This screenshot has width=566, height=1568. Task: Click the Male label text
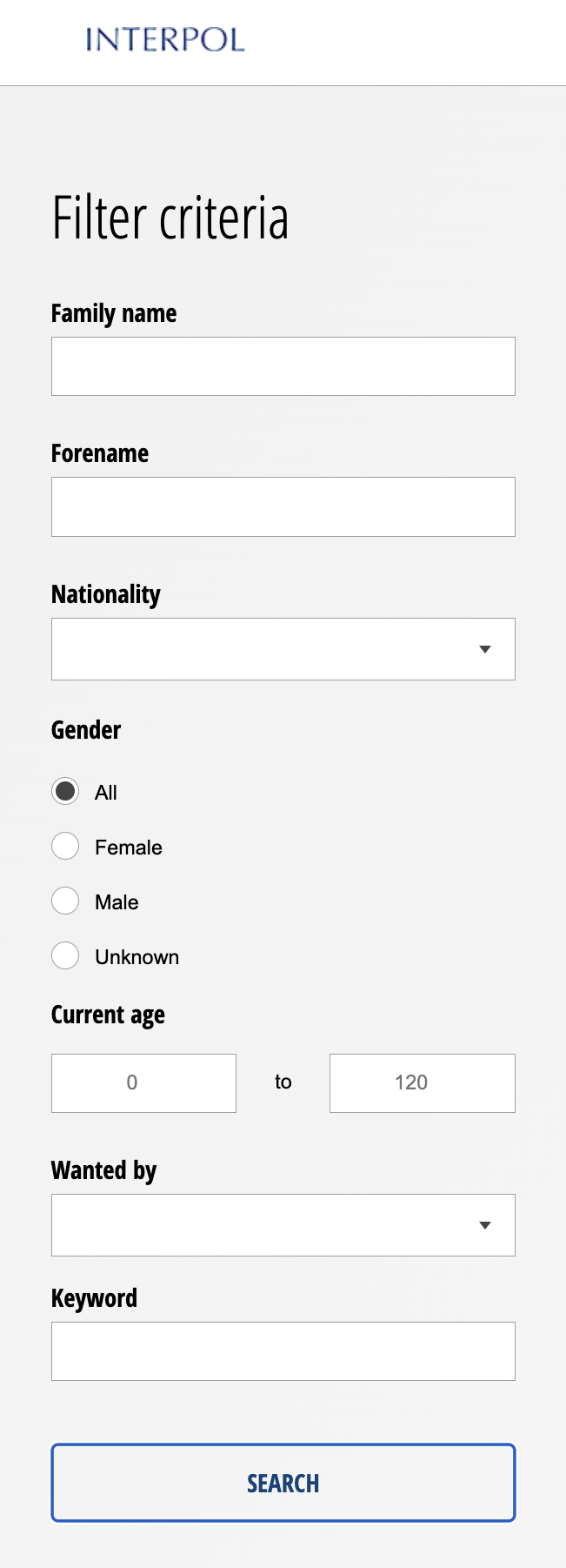coord(117,902)
